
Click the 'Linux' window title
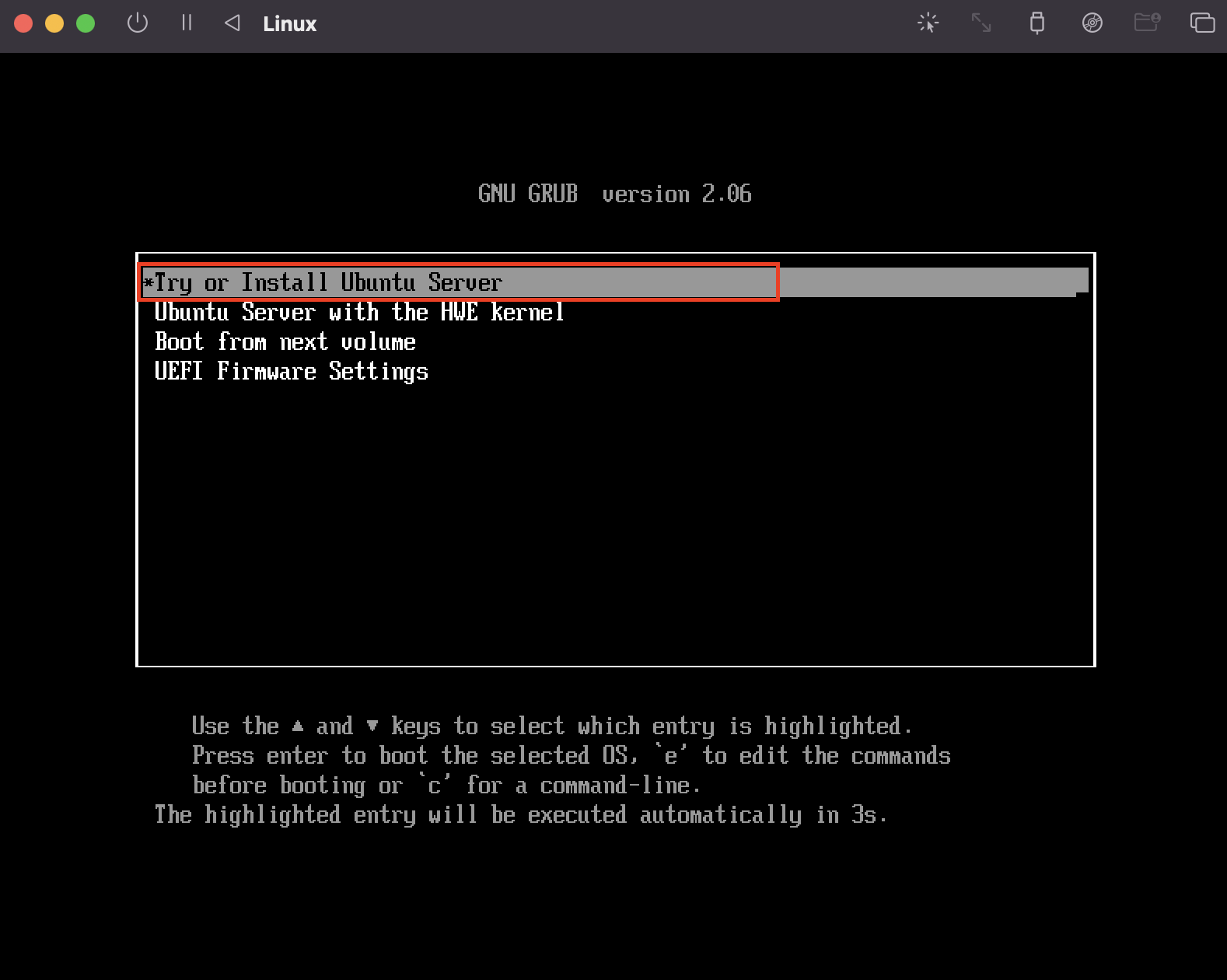tap(290, 24)
